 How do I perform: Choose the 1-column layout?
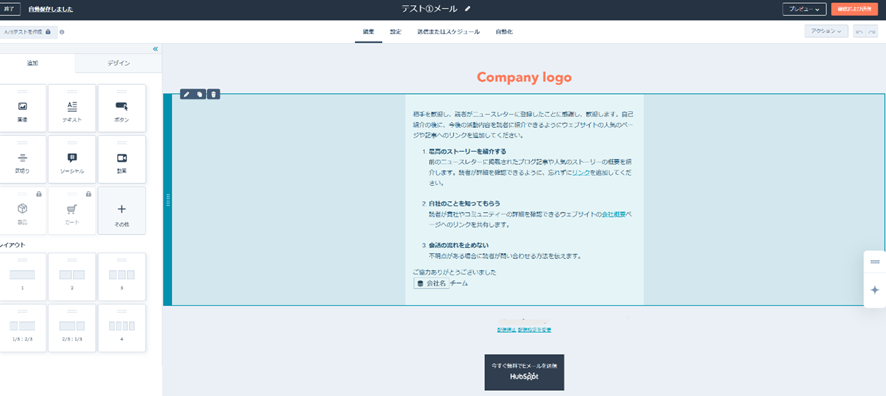(x=23, y=277)
